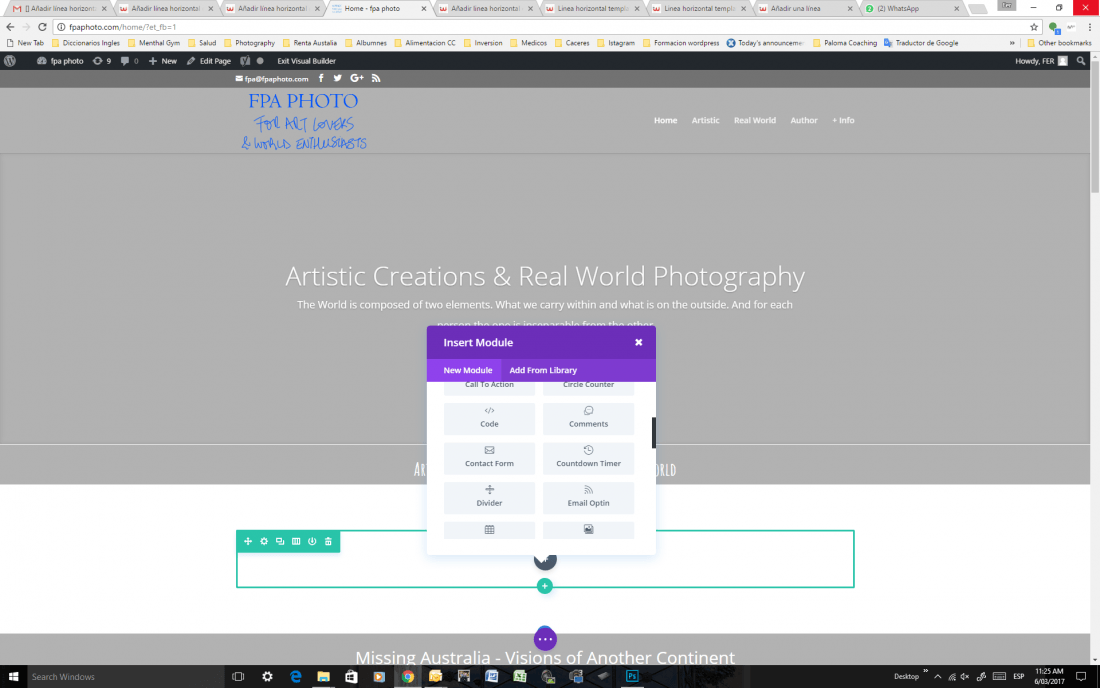Open the Formacion wordpress bookmarks folder

click(x=680, y=43)
